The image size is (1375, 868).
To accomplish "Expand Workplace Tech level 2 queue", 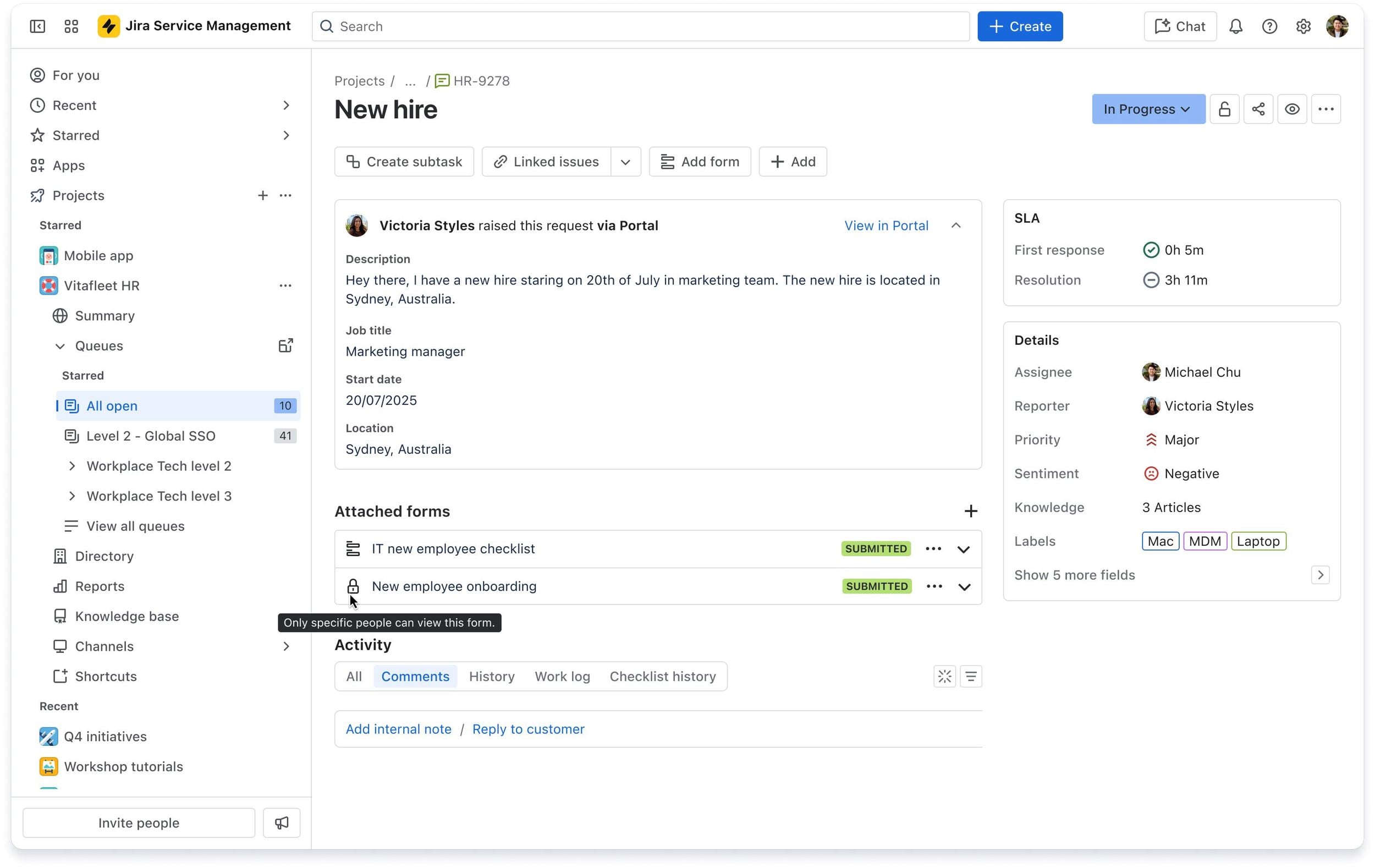I will [72, 466].
